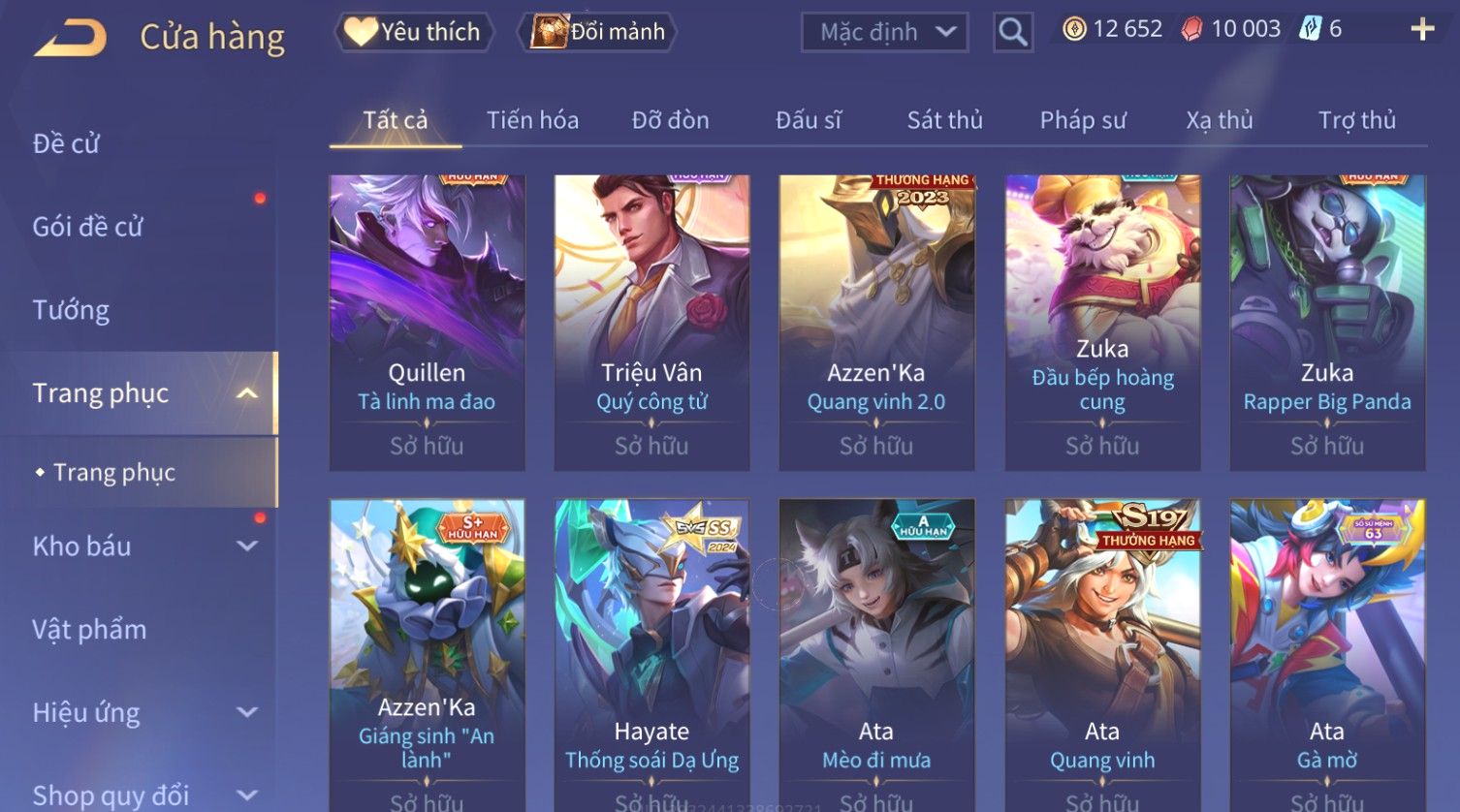The width and height of the screenshot is (1460, 812).
Task: Click the golden back arrow icon
Action: click(x=71, y=38)
